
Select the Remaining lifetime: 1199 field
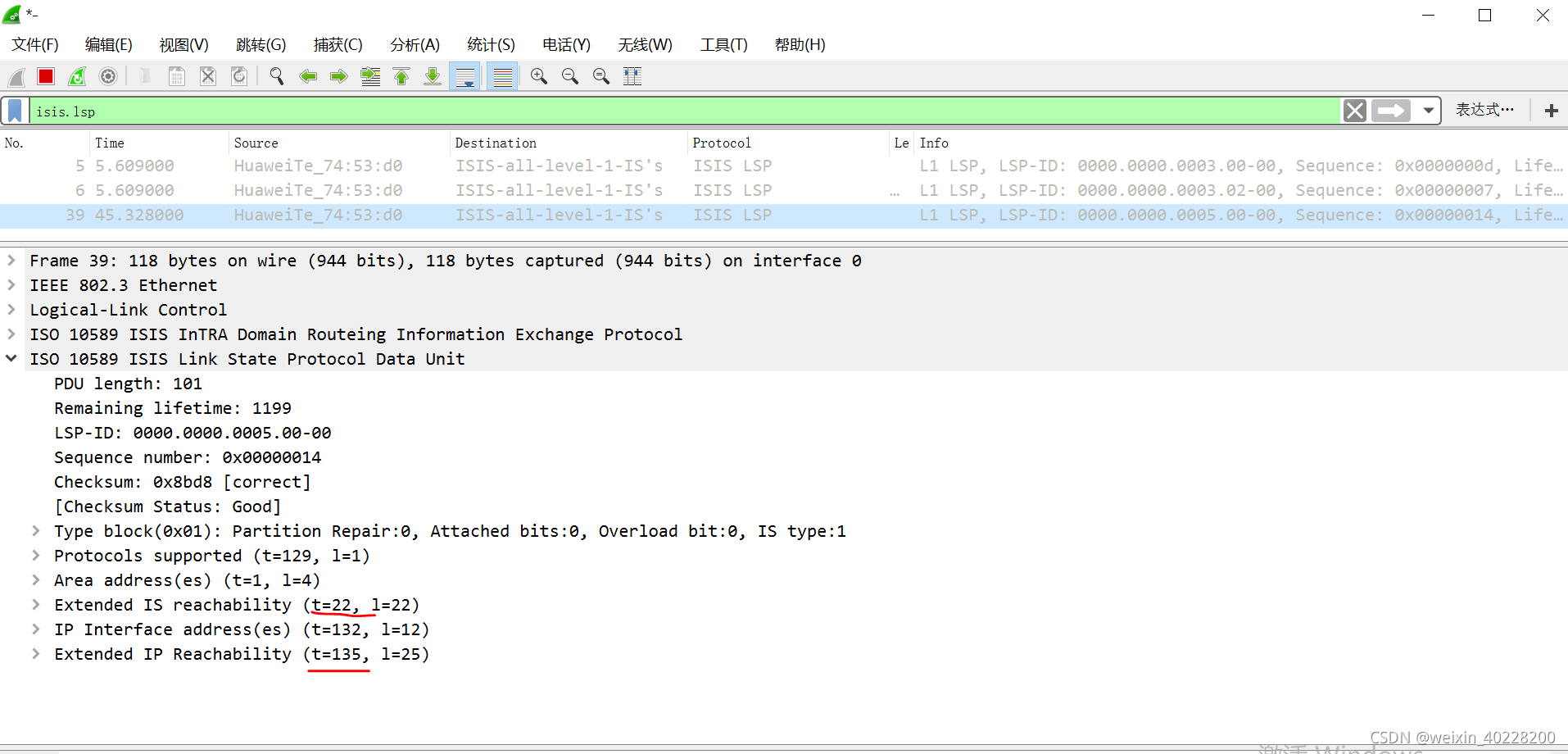pos(173,408)
